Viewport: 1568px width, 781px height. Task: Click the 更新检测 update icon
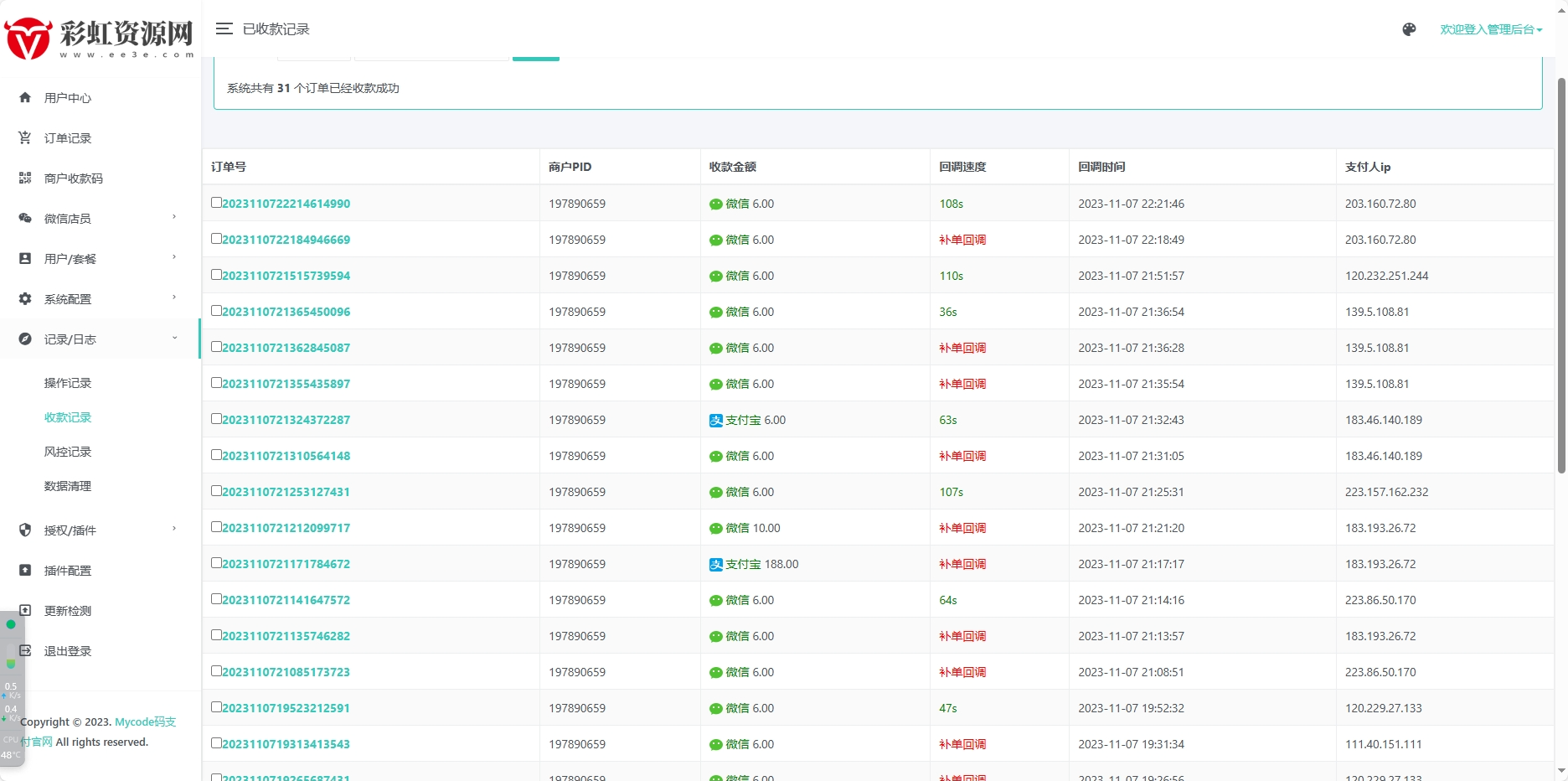(x=25, y=611)
